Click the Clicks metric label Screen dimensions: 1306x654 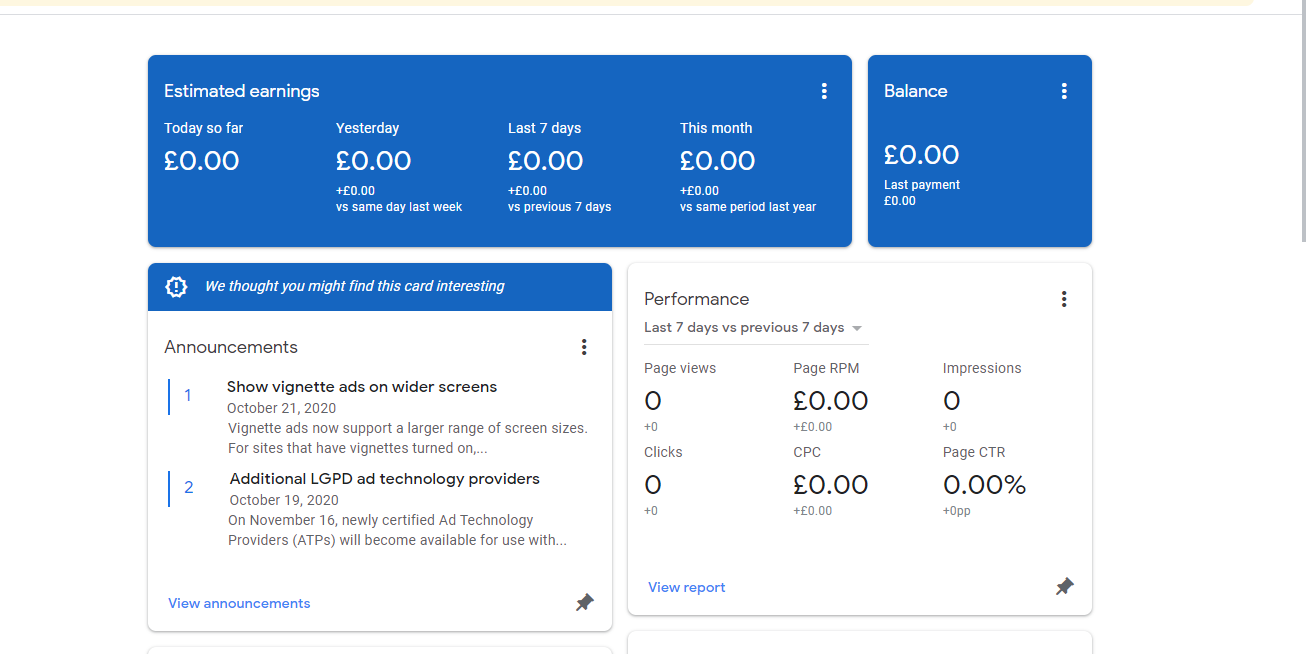tap(663, 452)
